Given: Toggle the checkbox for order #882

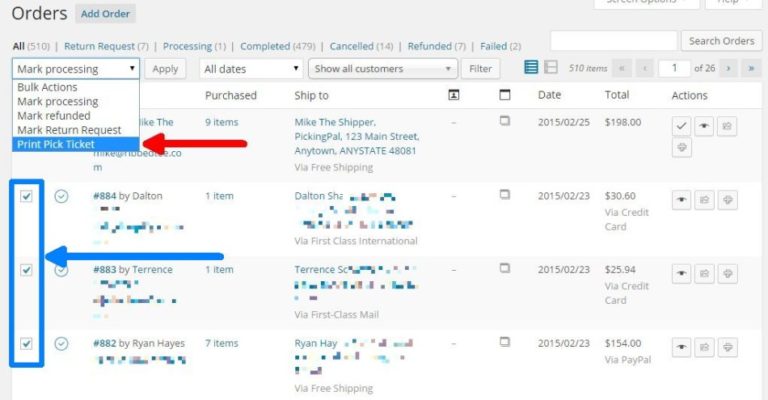Looking at the screenshot, I should click(26, 343).
